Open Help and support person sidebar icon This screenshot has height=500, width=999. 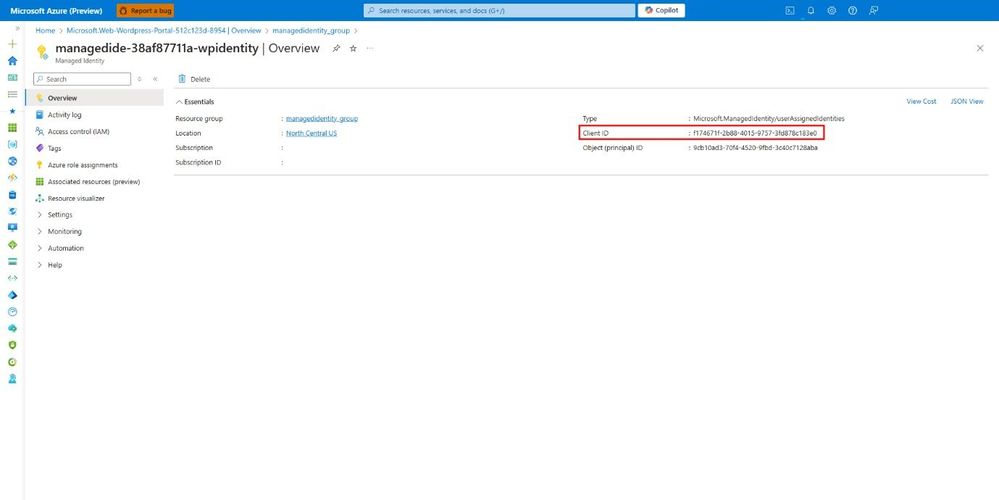[x=12, y=378]
